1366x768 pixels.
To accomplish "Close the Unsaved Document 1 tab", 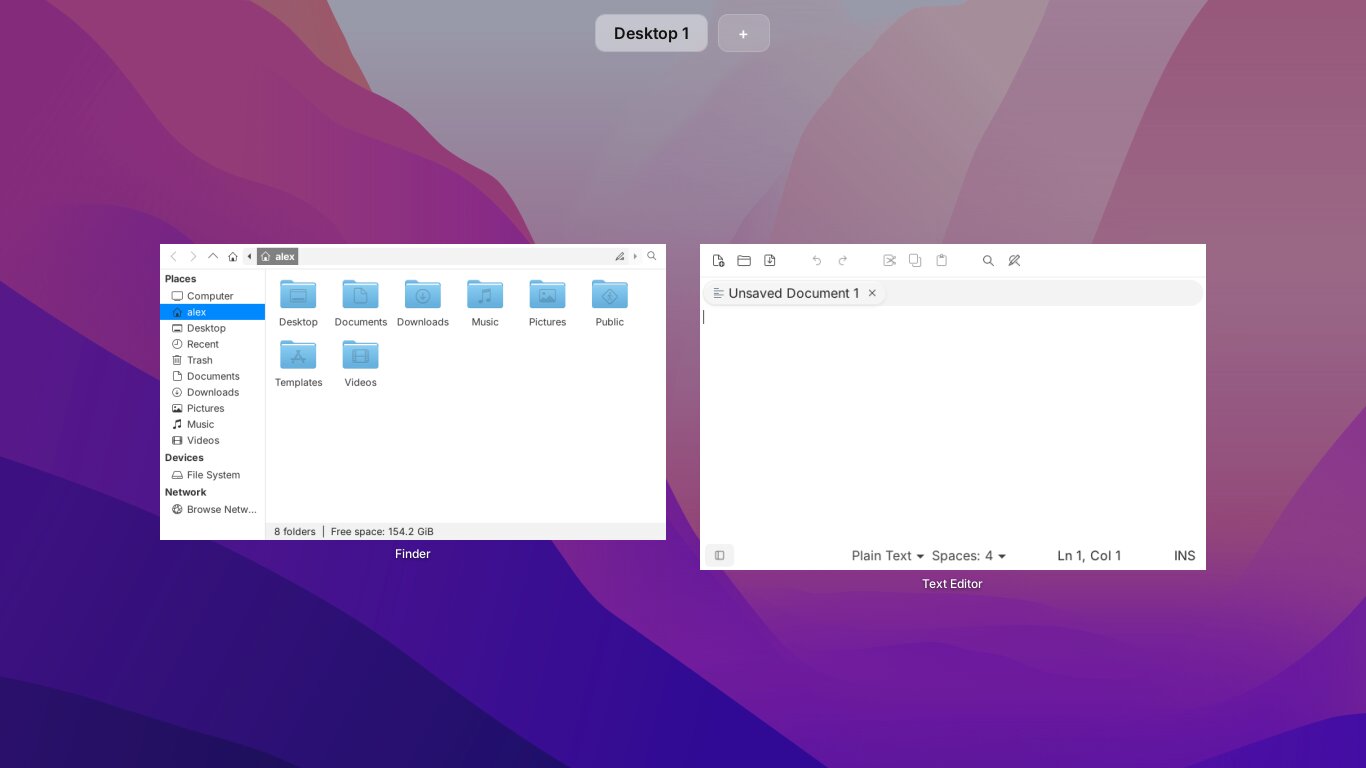I will 872,293.
